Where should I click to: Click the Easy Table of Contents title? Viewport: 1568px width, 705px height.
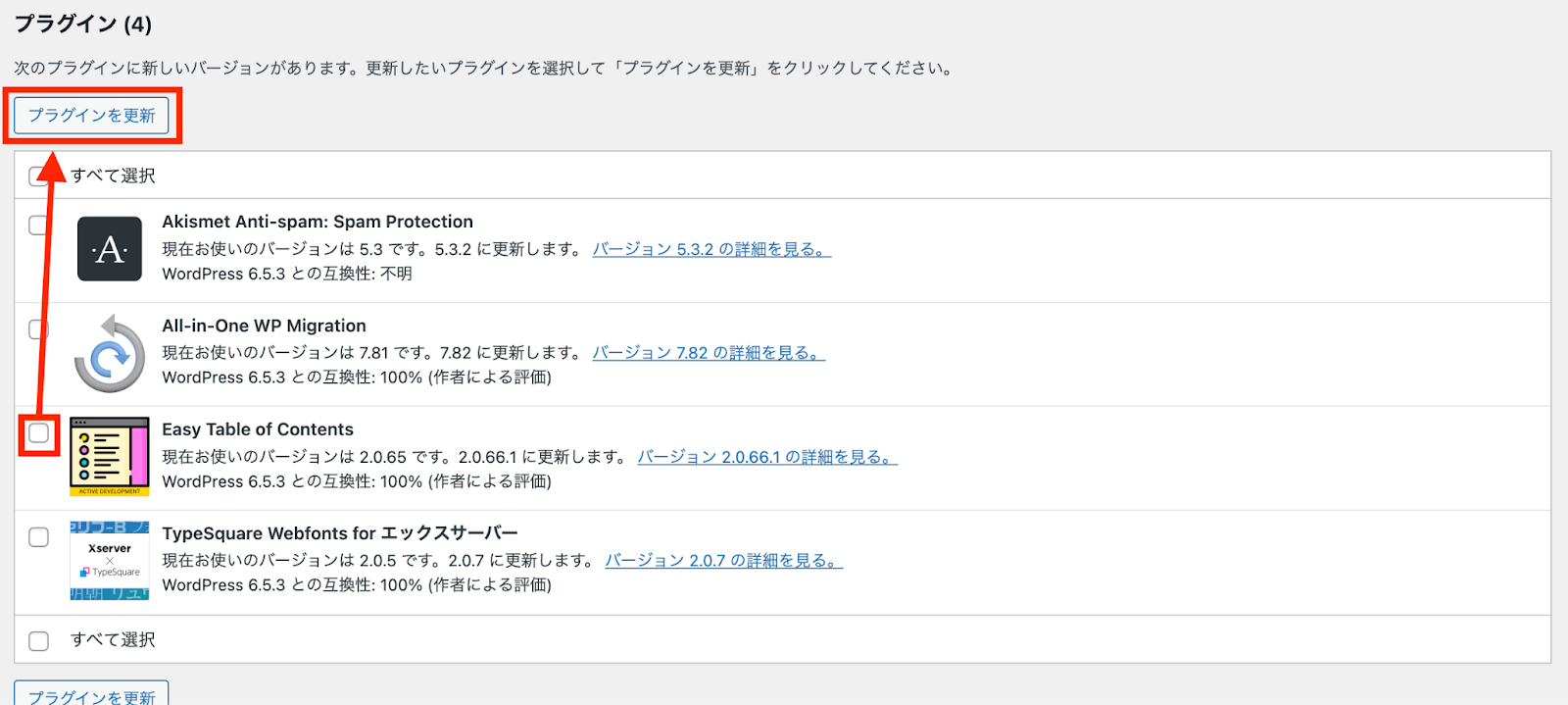pyautogui.click(x=258, y=429)
